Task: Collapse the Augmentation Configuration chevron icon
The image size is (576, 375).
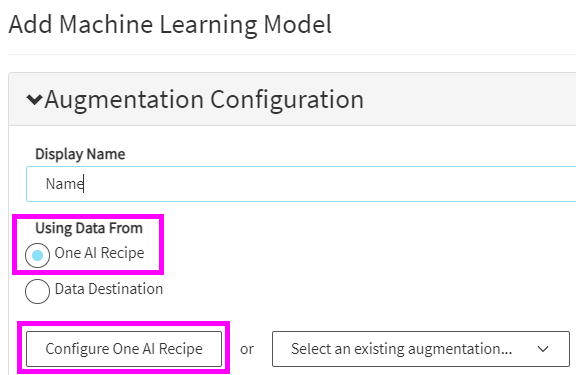Action: coord(35,99)
